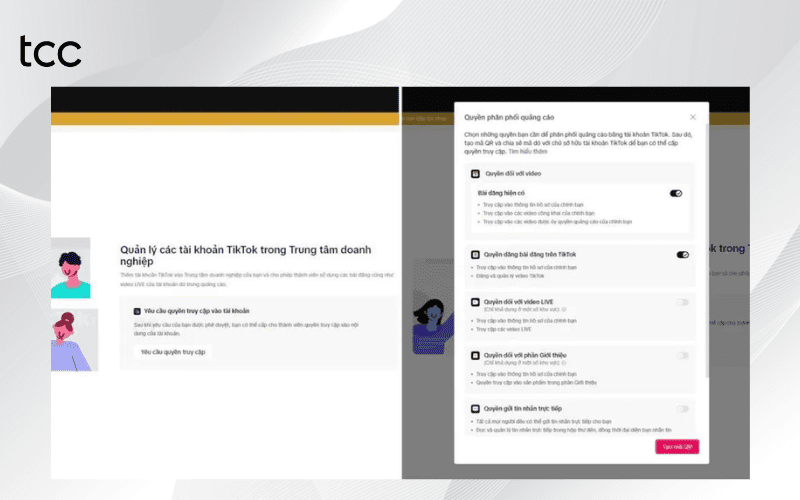Click the Quyền đối với phần Giới thiệu icon

(475, 355)
